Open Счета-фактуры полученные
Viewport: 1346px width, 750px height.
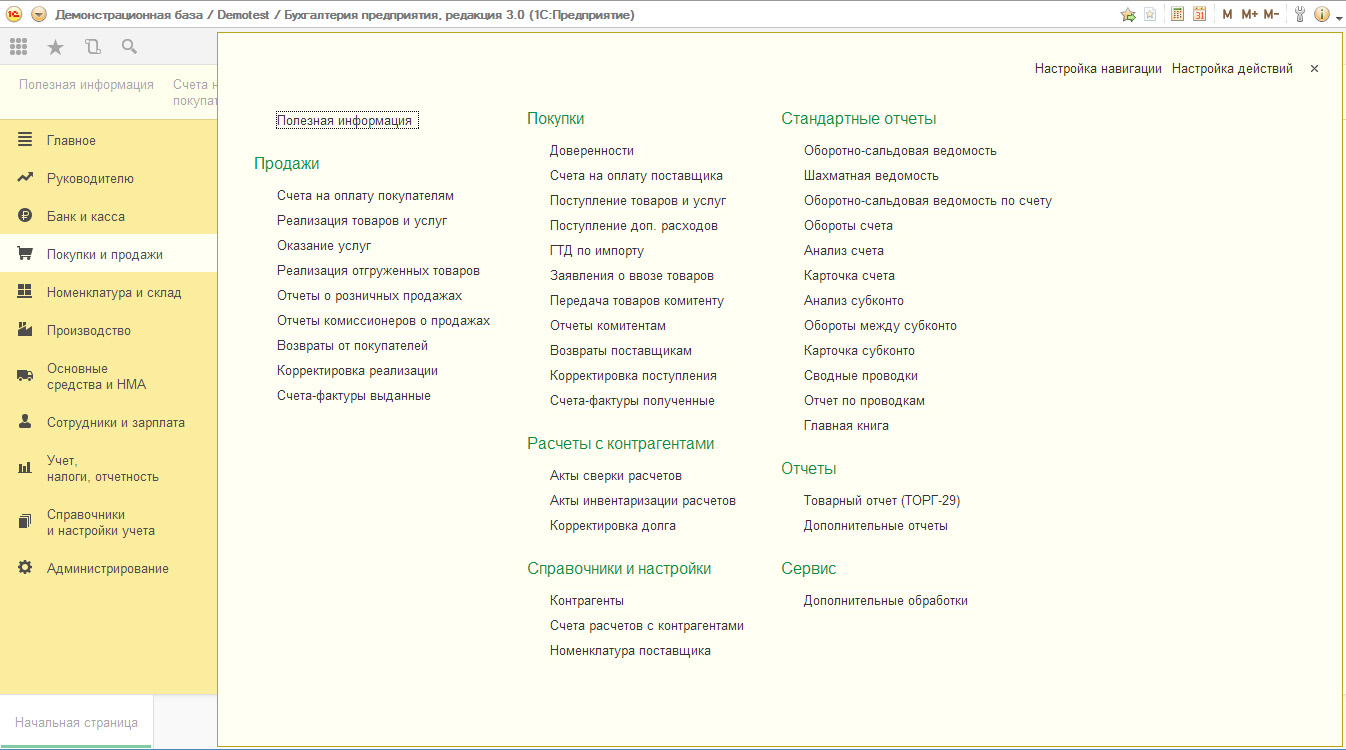point(632,401)
